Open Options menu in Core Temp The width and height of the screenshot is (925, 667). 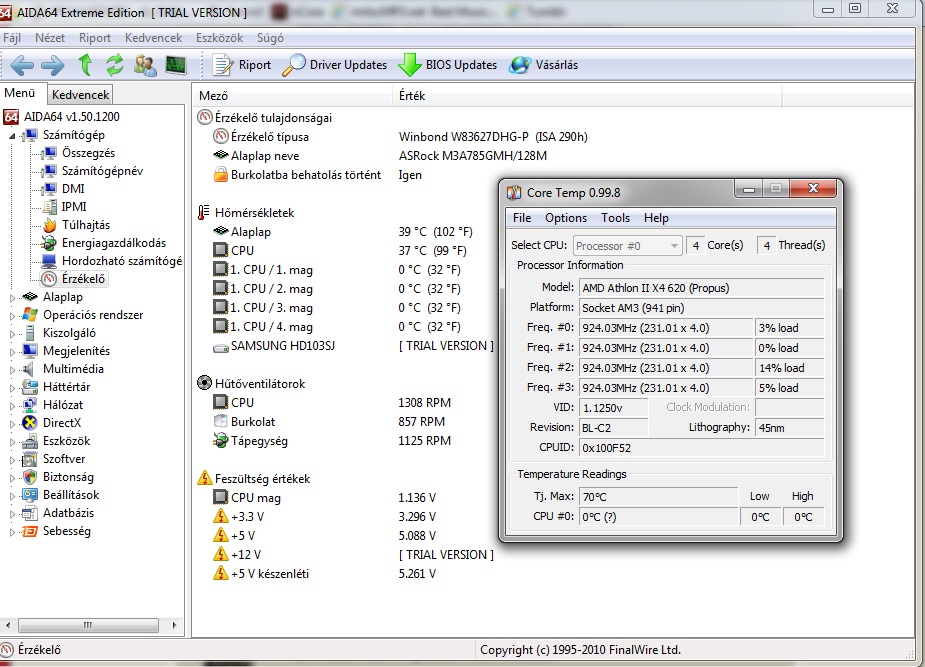click(566, 218)
